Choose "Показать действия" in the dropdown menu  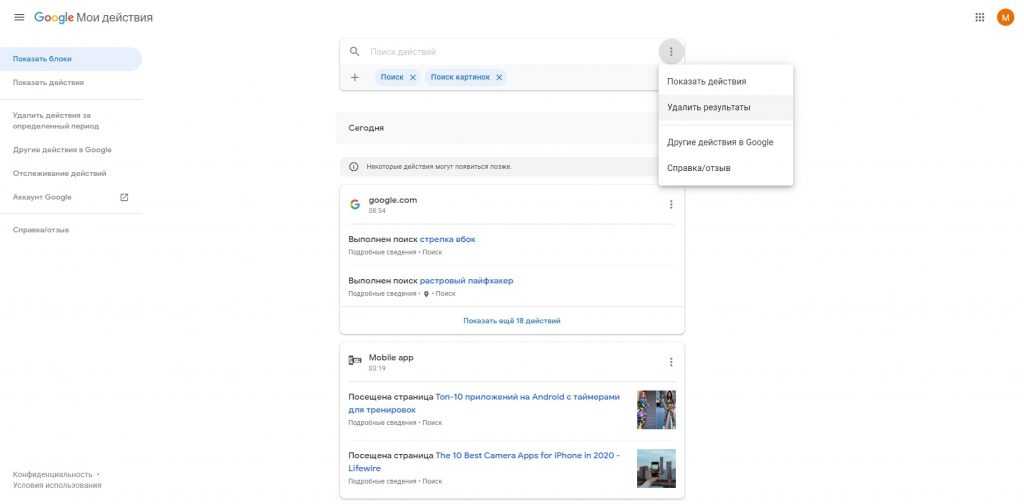coord(706,81)
